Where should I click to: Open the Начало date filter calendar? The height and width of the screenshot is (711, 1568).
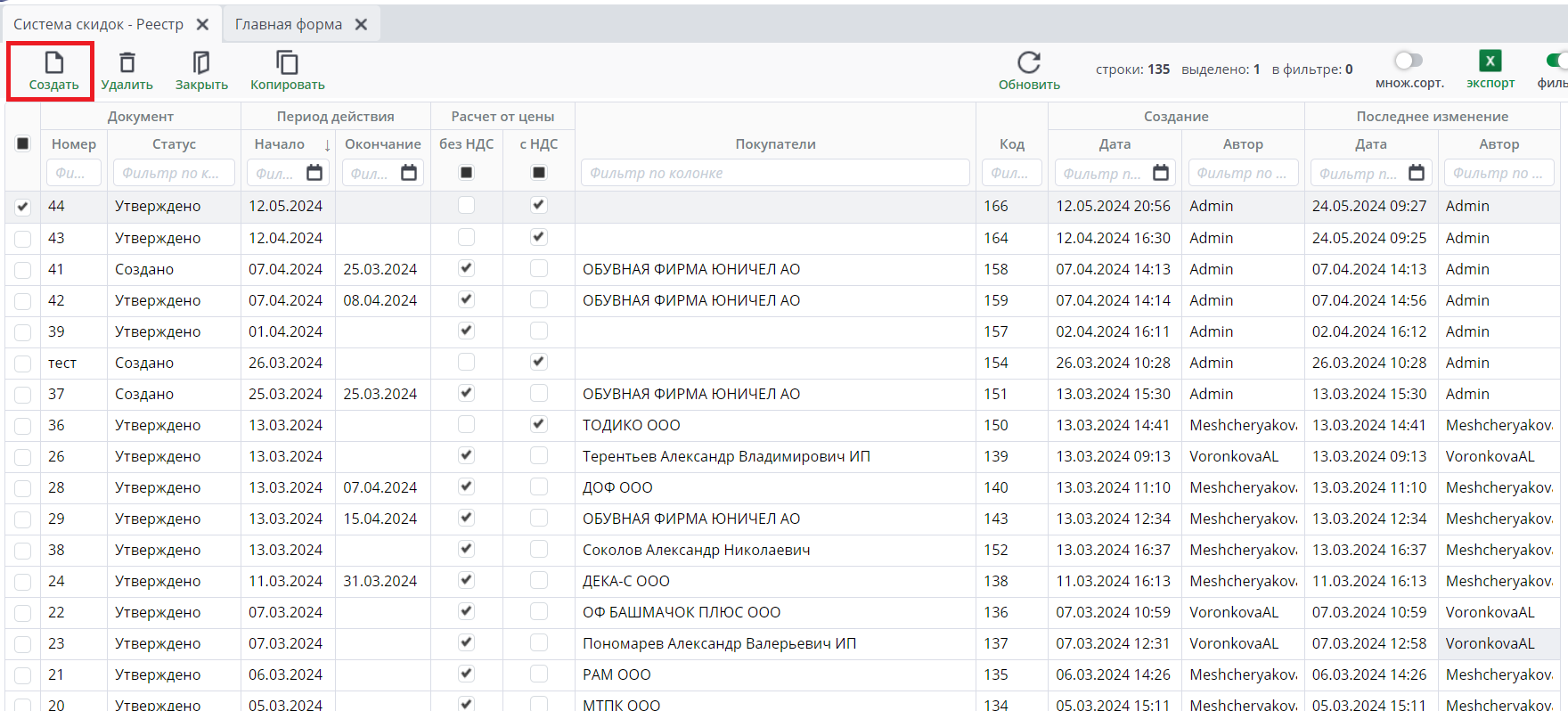(x=314, y=173)
